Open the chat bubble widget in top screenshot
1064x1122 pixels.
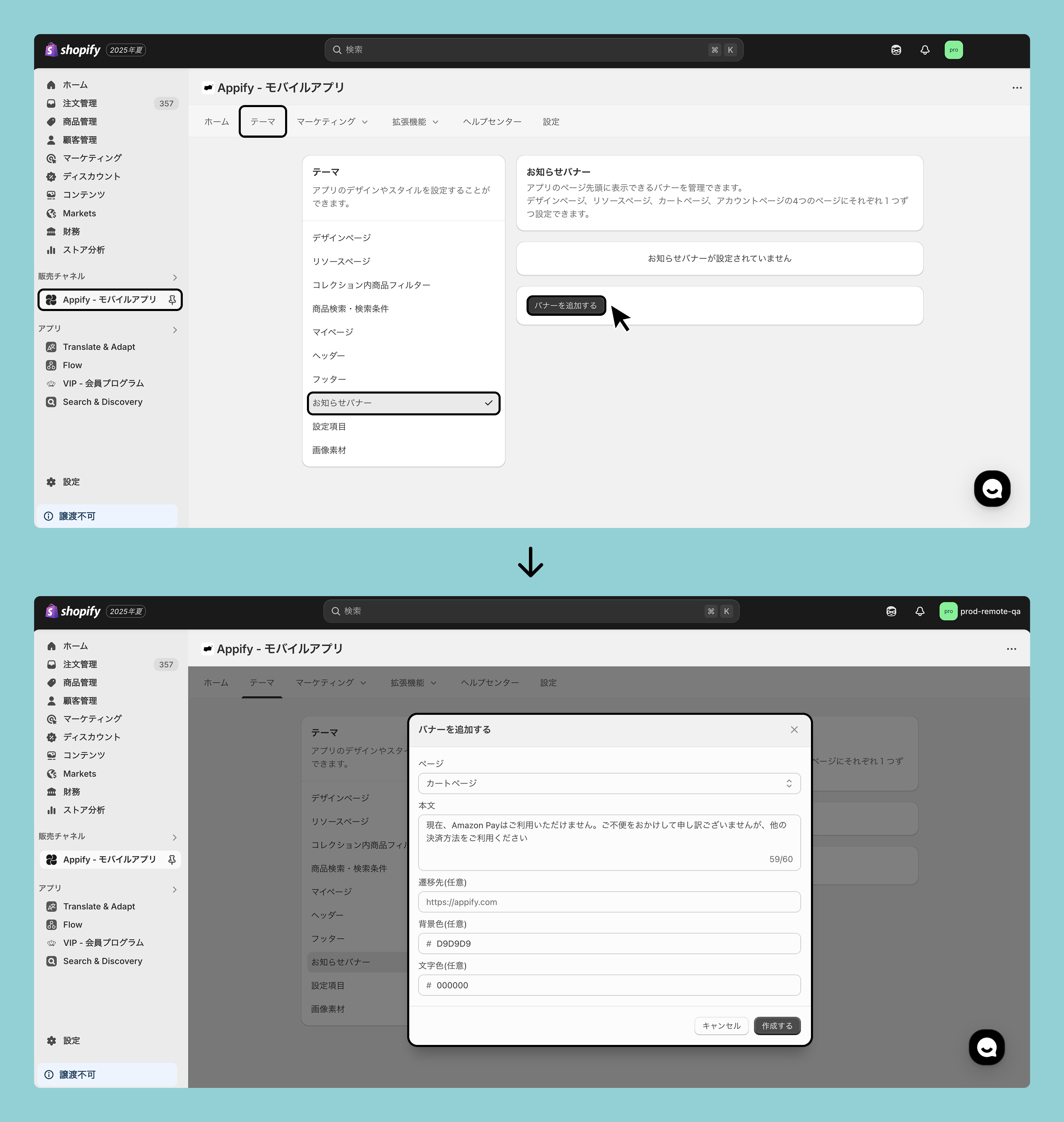pyautogui.click(x=992, y=488)
